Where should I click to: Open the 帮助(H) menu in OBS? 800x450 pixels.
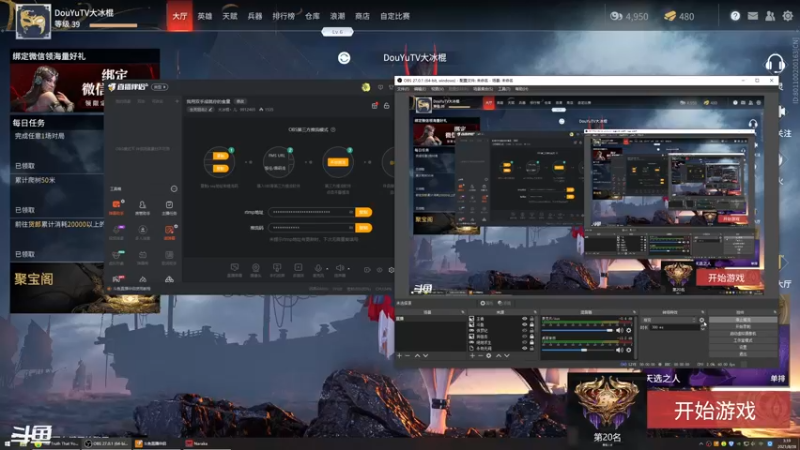521,89
